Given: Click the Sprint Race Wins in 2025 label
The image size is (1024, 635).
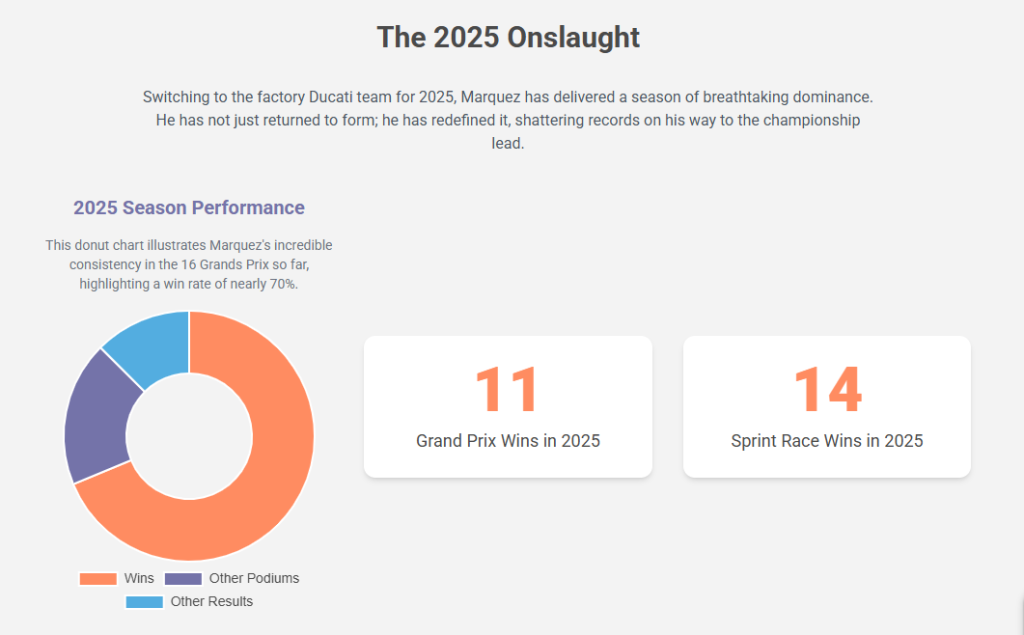Looking at the screenshot, I should coord(827,441).
